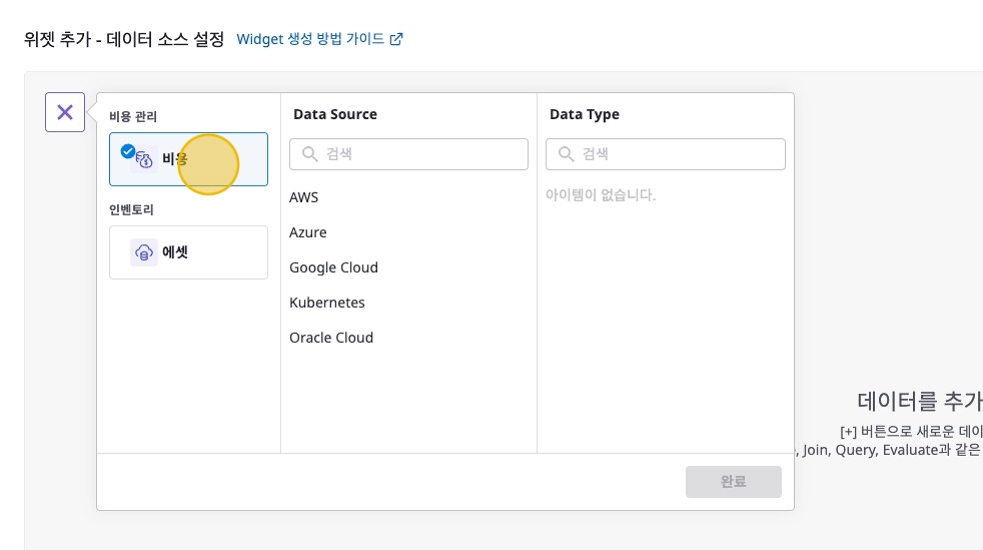Choose AWS from the Data Source list
This screenshot has width=983, height=550.
[304, 198]
